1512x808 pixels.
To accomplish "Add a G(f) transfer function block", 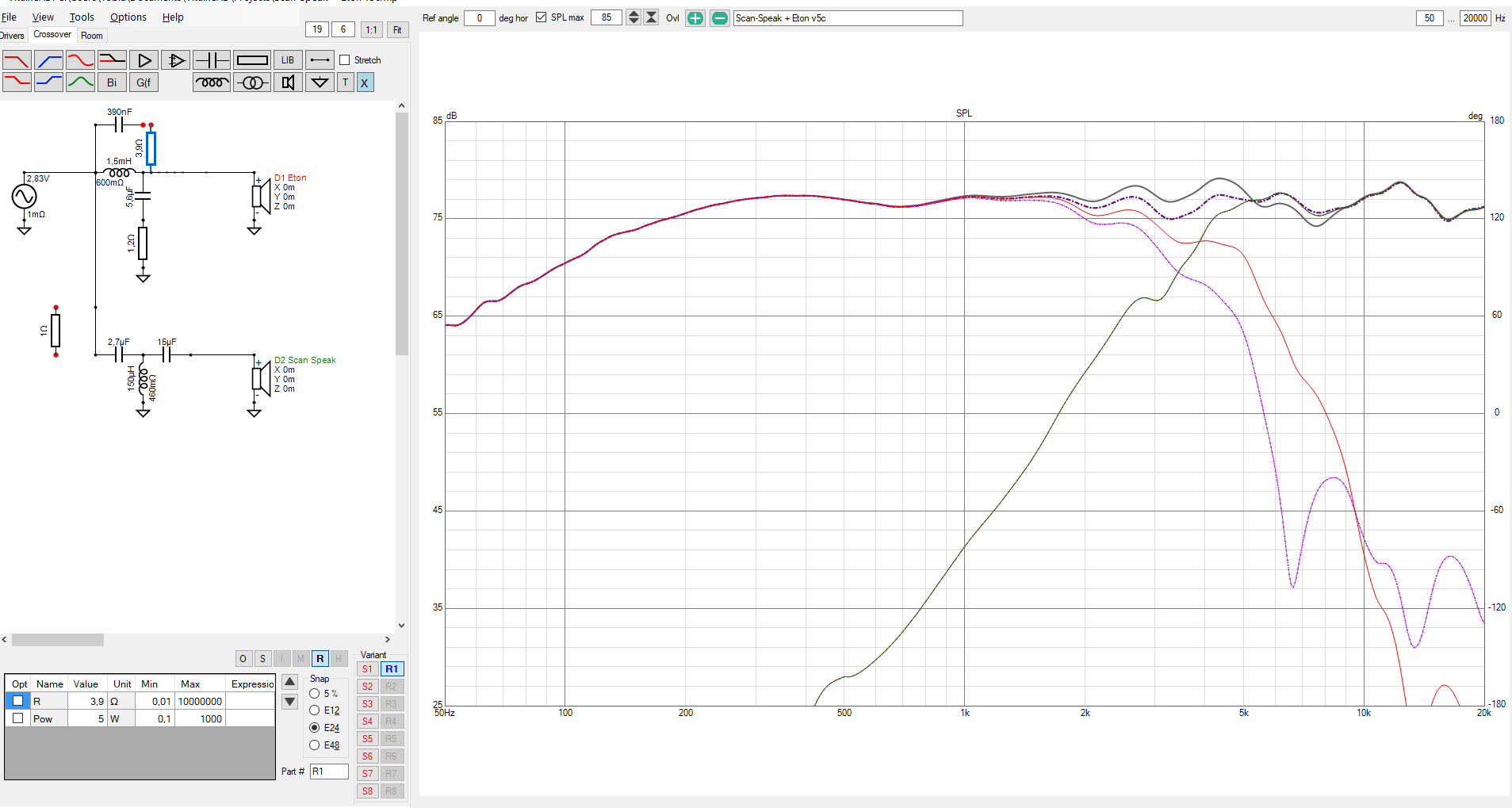I will (144, 82).
